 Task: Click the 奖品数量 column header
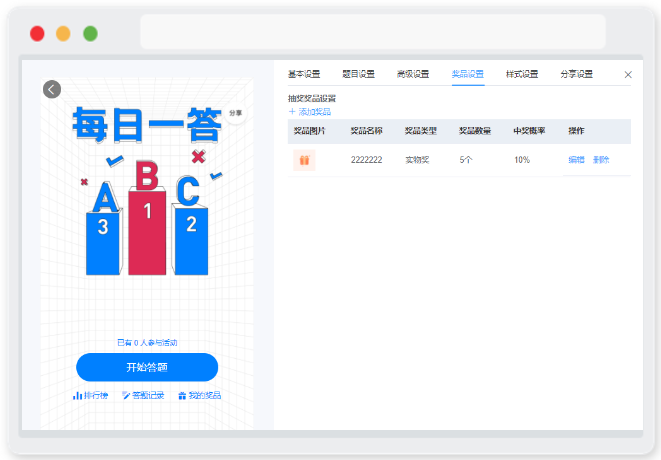475,131
